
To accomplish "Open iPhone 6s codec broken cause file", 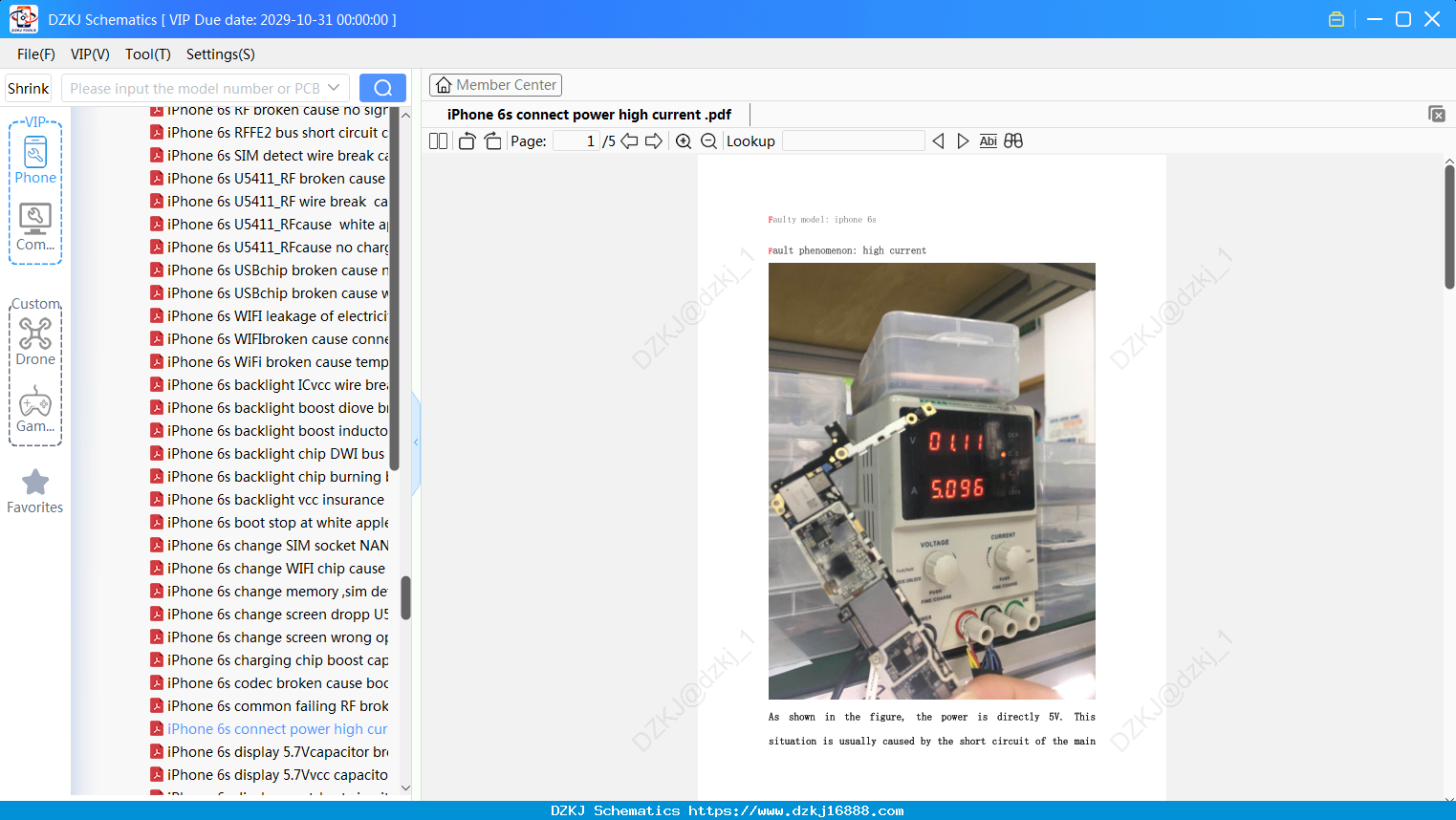I will (x=277, y=683).
